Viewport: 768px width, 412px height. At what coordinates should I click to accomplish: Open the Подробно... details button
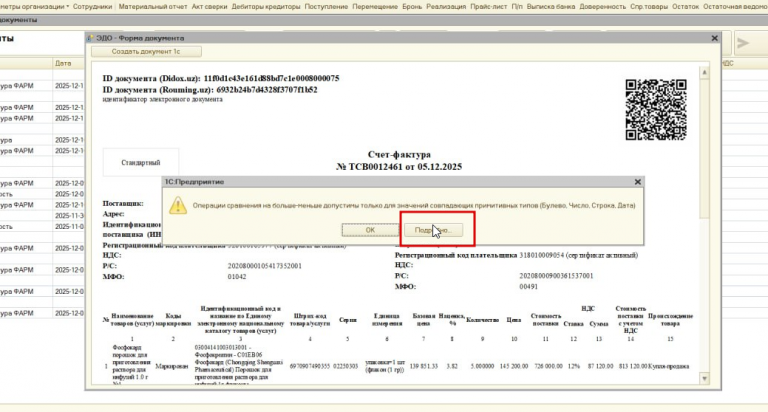[433, 230]
